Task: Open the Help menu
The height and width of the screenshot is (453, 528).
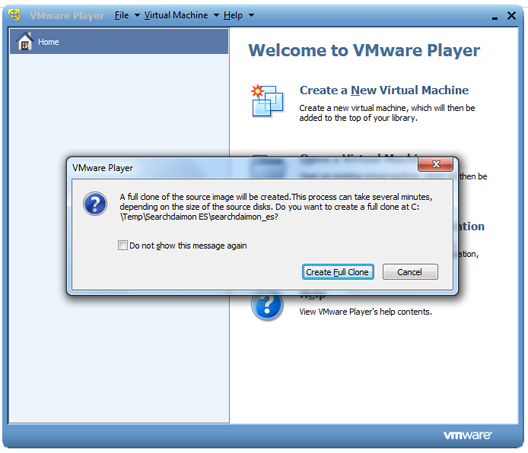Action: click(233, 15)
